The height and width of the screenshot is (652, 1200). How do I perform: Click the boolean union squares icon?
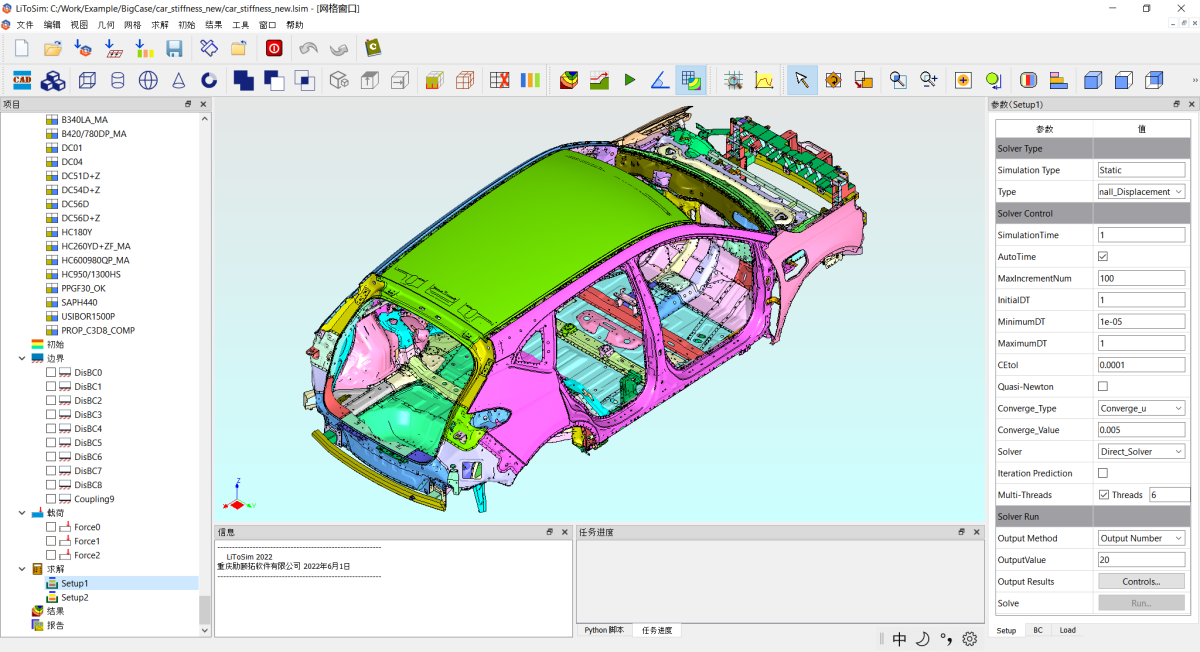(244, 80)
